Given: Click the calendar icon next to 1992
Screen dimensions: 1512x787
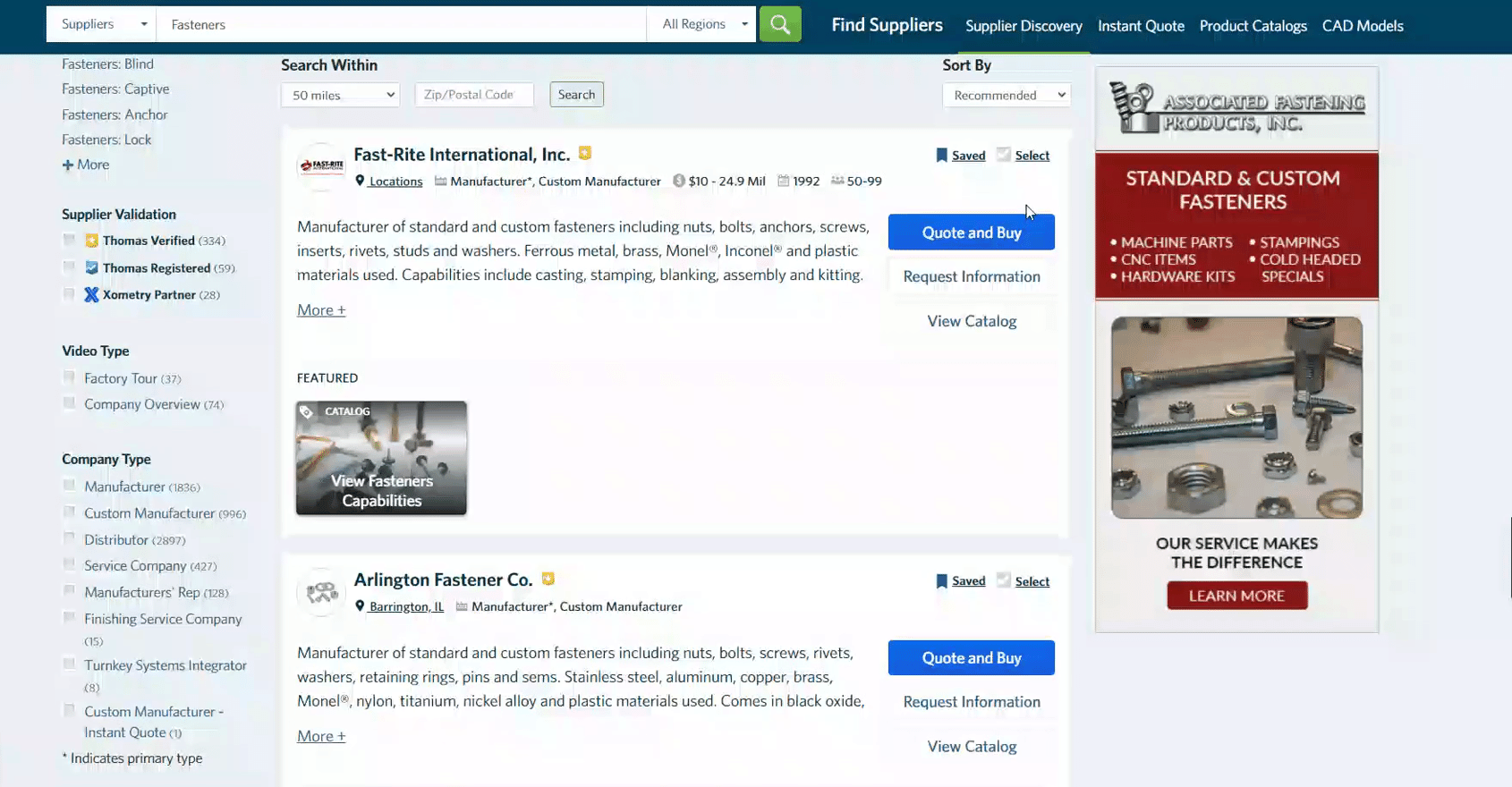Looking at the screenshot, I should [784, 181].
